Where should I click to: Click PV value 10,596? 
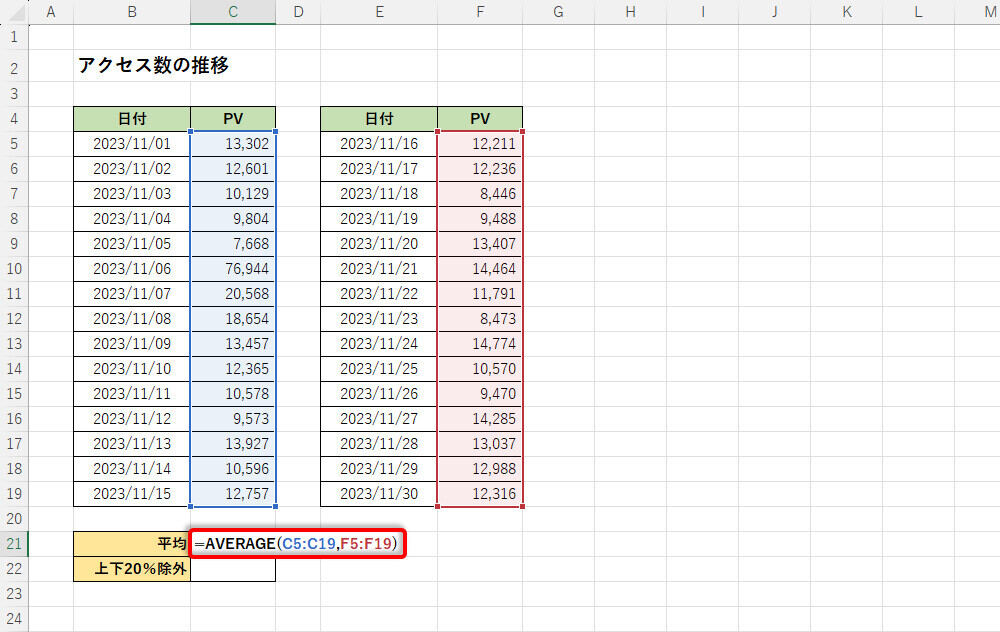coord(233,469)
